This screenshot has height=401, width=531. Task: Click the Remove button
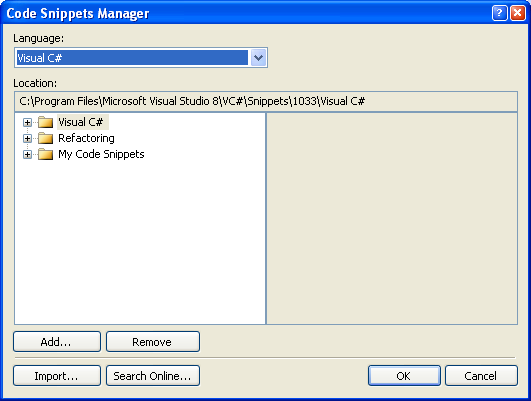coord(153,342)
